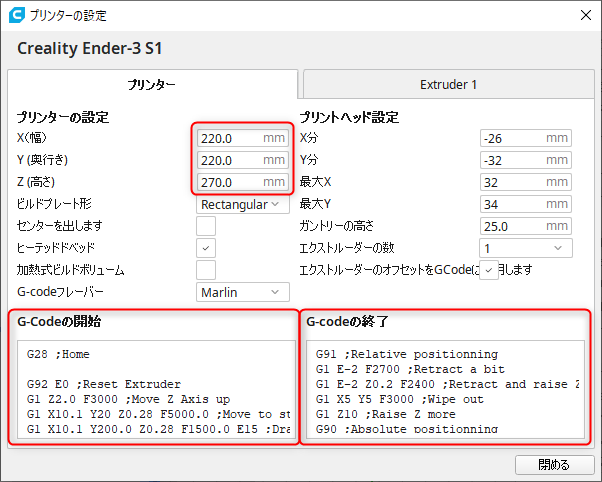Click inside the G-Codeの開始 text area
Image resolution: width=602 pixels, height=482 pixels.
(157, 389)
